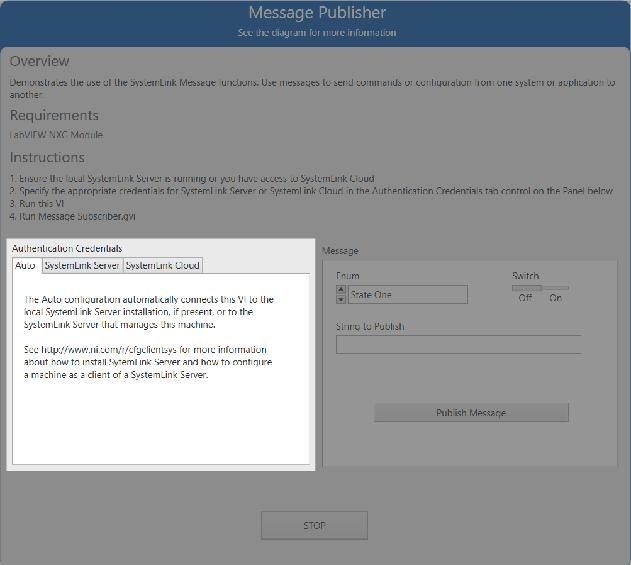Open the Enum 'State One' selector

(x=407, y=295)
